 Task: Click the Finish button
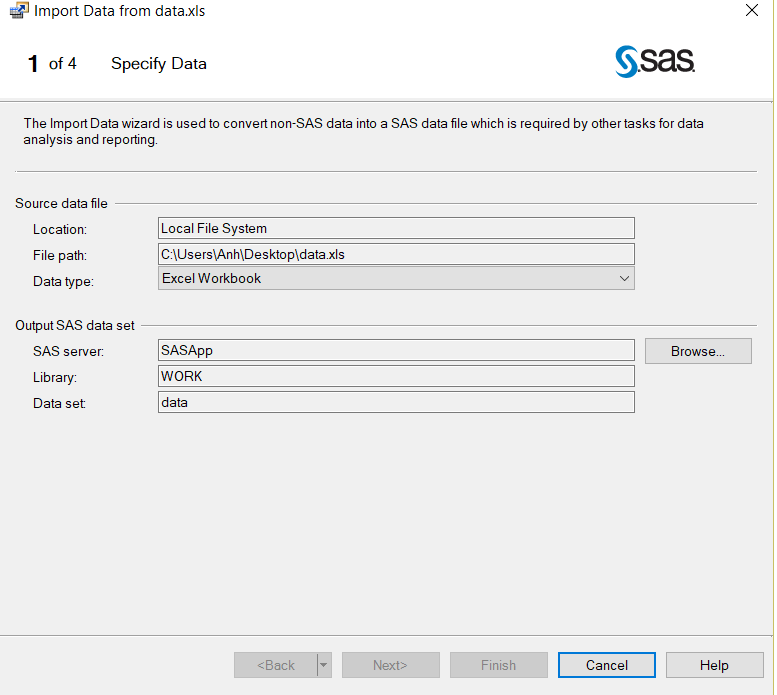(x=498, y=665)
